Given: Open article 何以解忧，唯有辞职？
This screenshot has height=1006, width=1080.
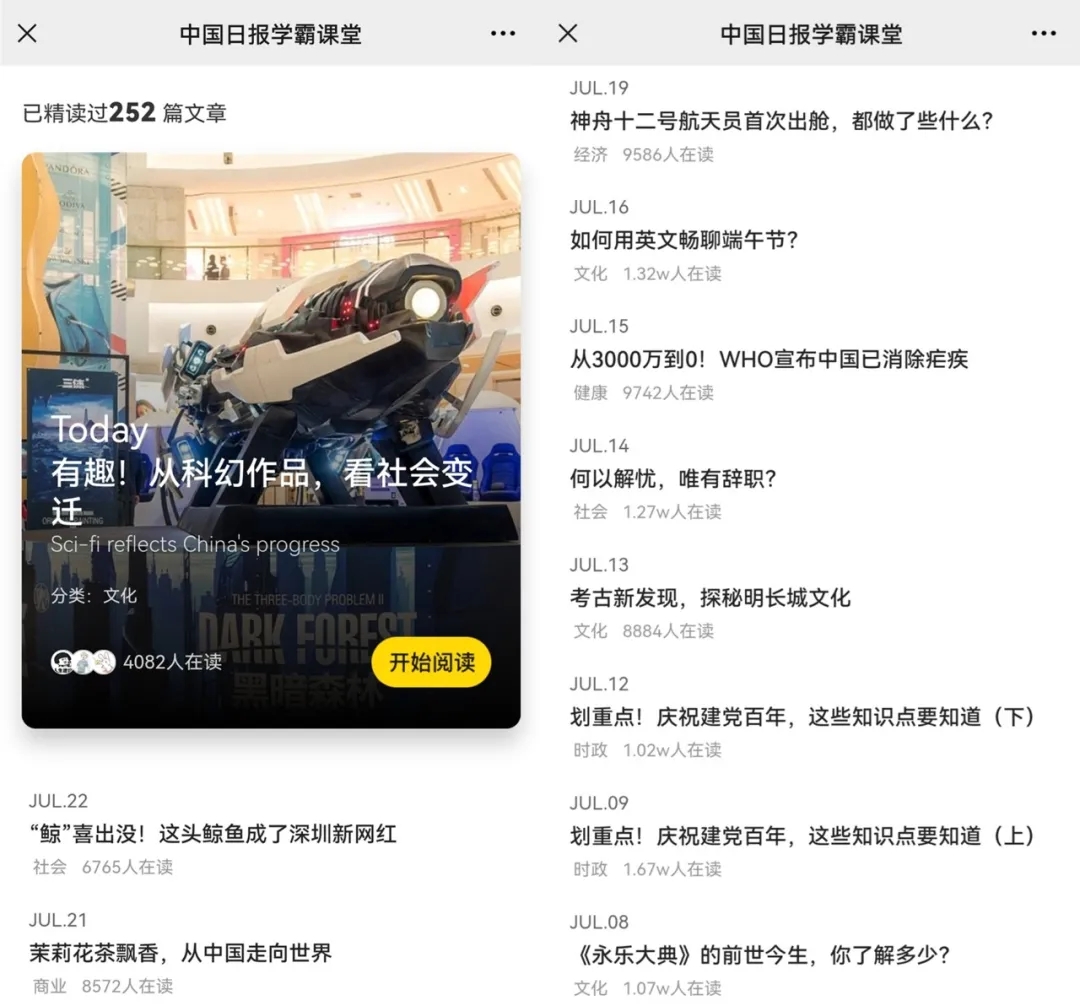Looking at the screenshot, I should coord(673,479).
